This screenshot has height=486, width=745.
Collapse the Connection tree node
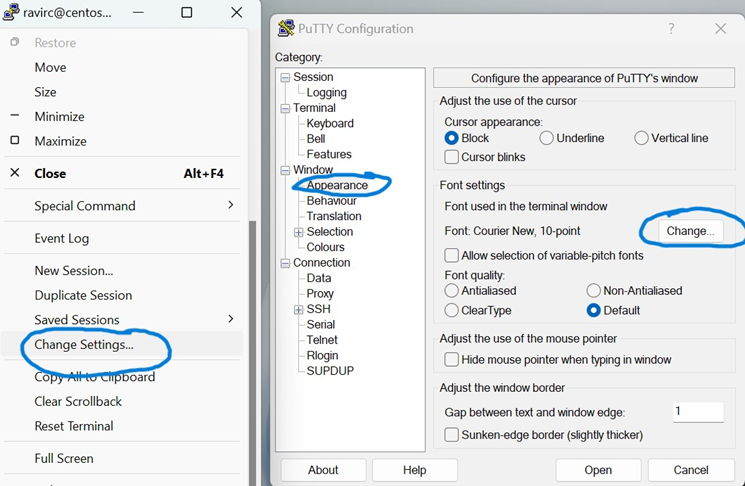click(x=285, y=263)
